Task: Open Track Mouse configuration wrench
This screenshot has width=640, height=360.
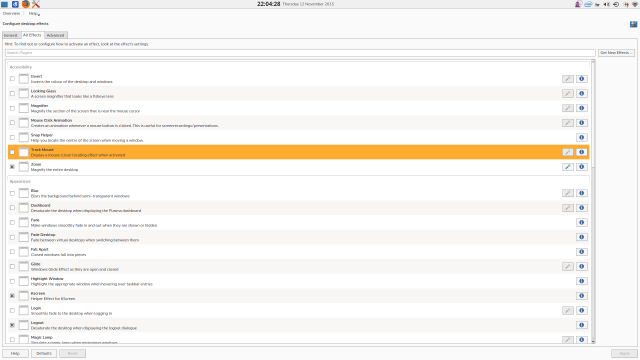Action: 568,152
